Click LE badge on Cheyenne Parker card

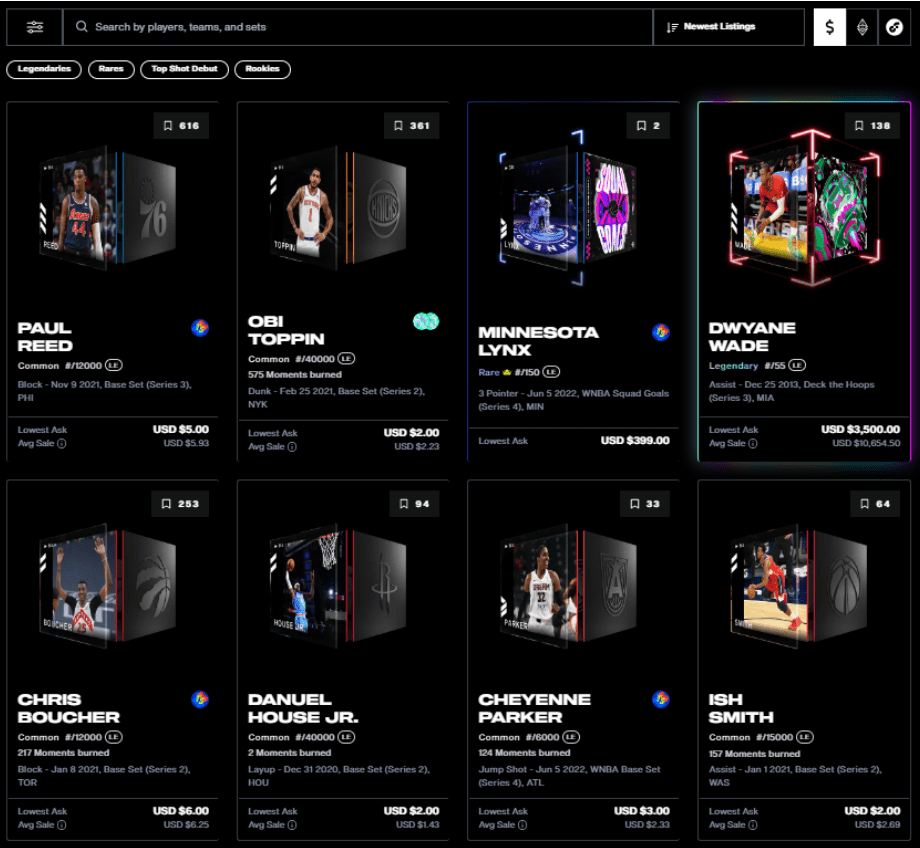pos(571,736)
